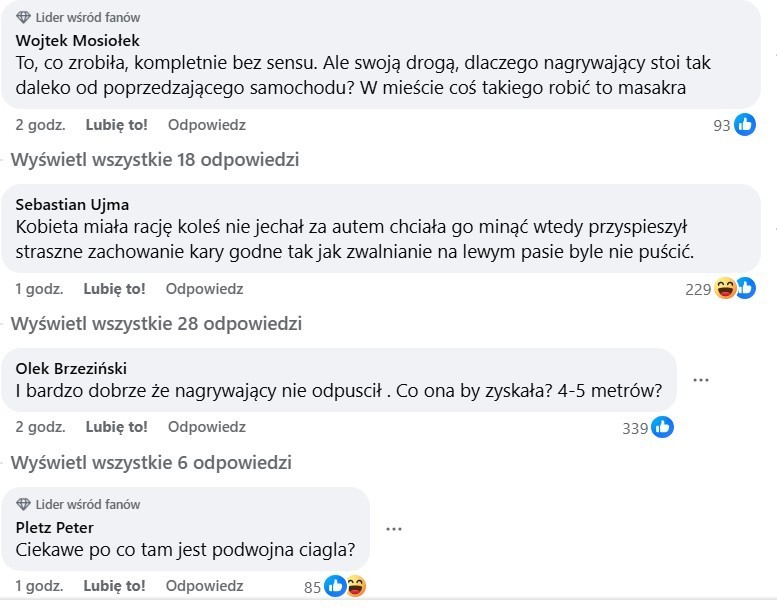777x616 pixels.
Task: Click like reaction icon on Wojtek Mosiołek's comment
Action: [x=745, y=125]
